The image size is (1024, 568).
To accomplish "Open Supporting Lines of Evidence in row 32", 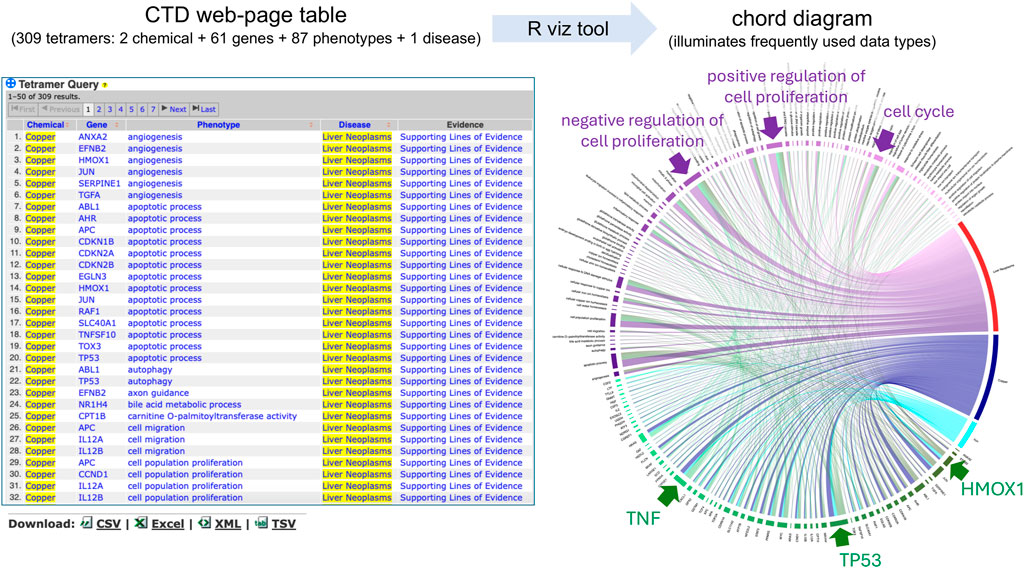I will (x=461, y=497).
